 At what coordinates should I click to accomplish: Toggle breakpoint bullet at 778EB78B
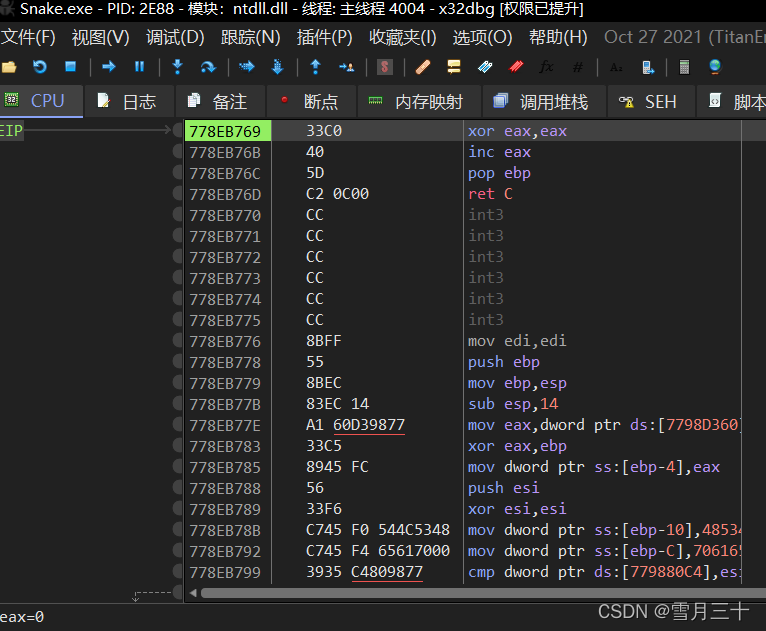point(178,529)
